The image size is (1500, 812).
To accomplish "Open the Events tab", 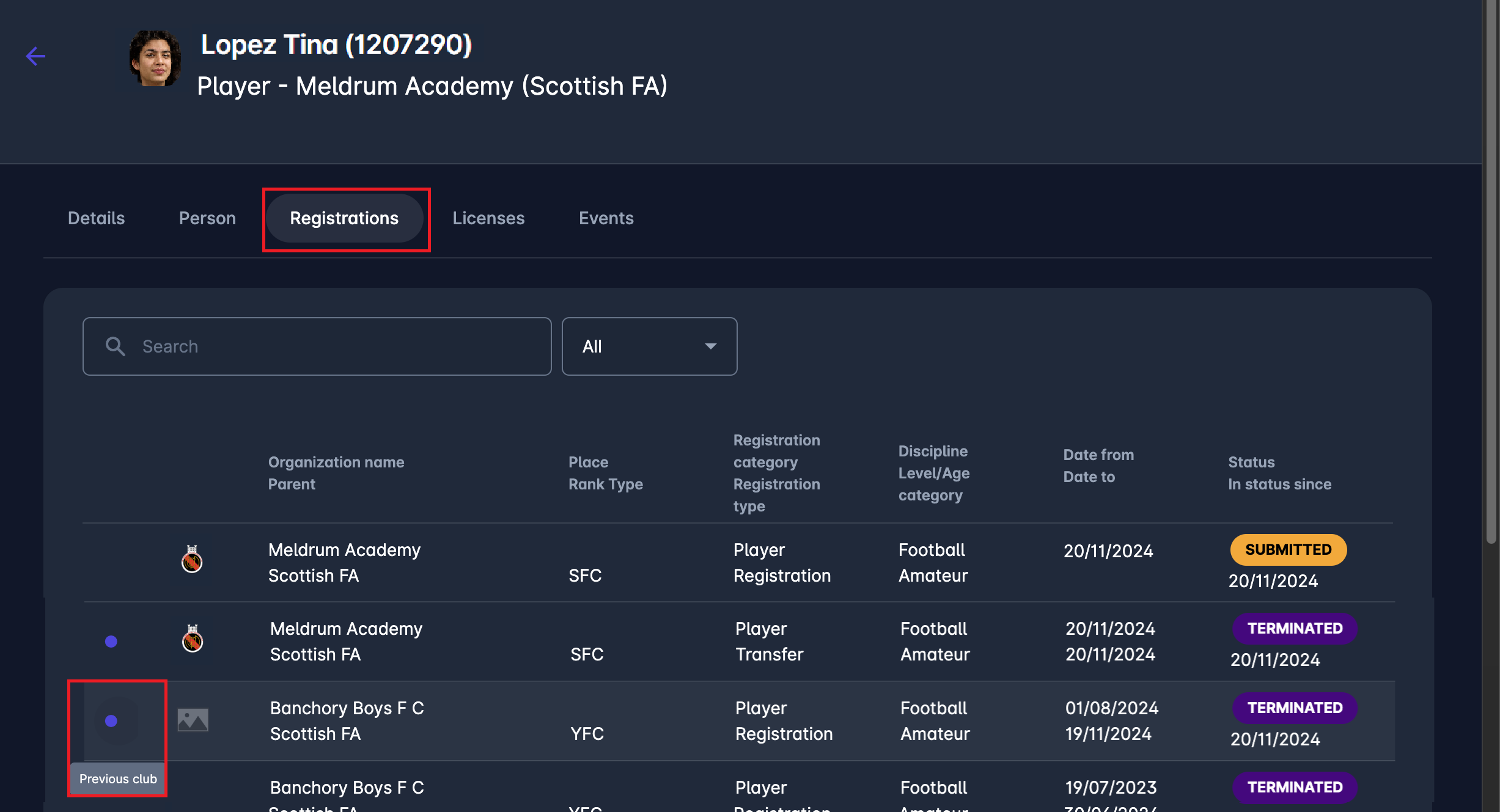I will pyautogui.click(x=606, y=218).
